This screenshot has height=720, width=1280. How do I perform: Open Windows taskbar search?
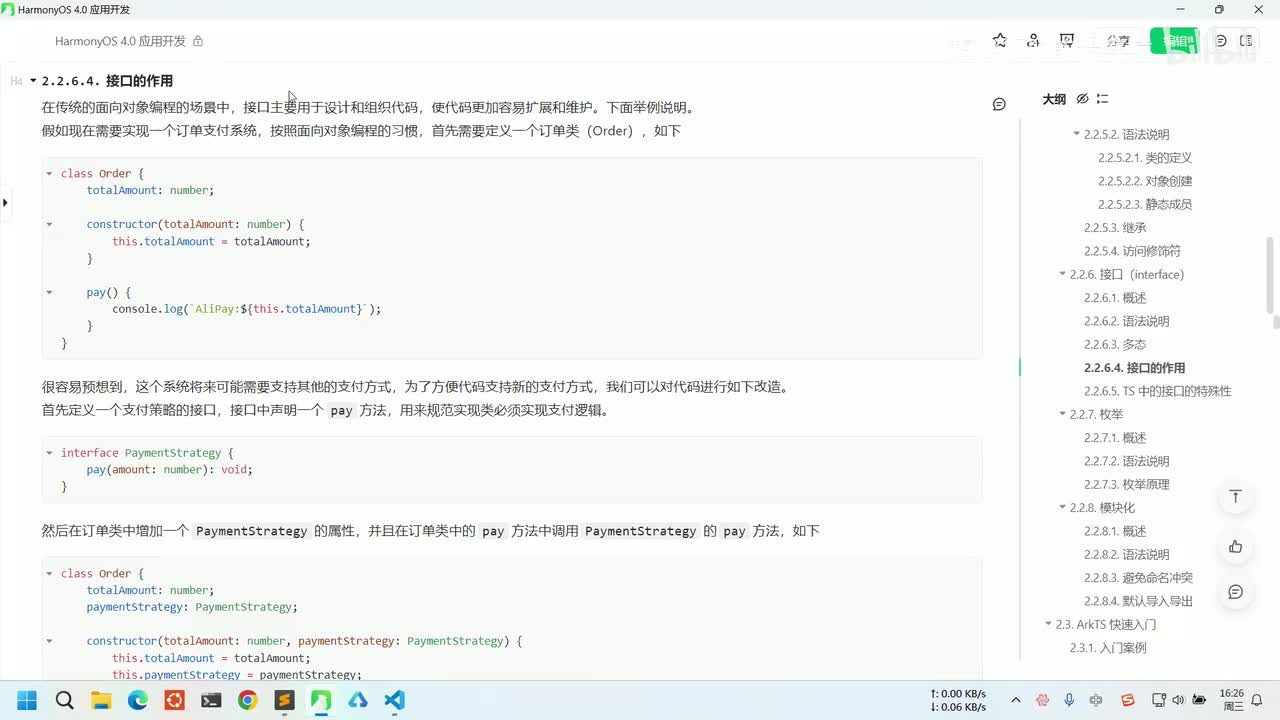coord(64,700)
